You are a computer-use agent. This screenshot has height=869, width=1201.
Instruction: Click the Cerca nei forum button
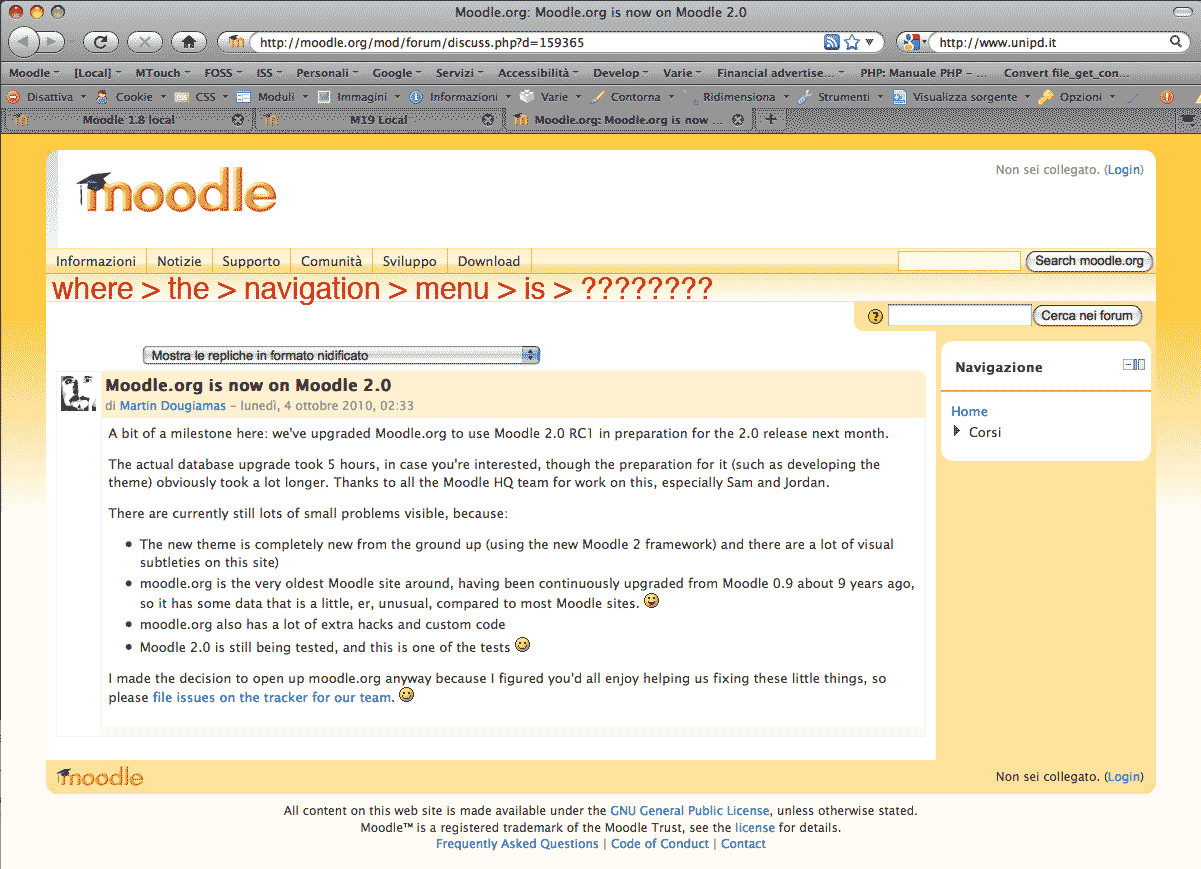pos(1087,315)
